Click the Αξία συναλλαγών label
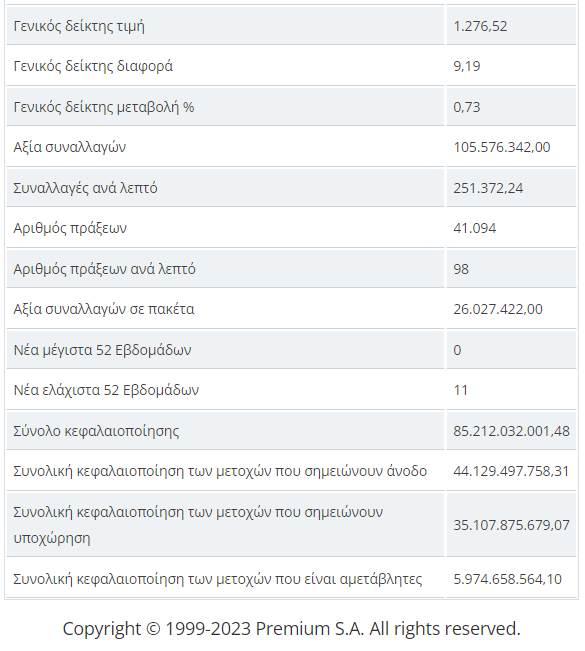 [69, 147]
